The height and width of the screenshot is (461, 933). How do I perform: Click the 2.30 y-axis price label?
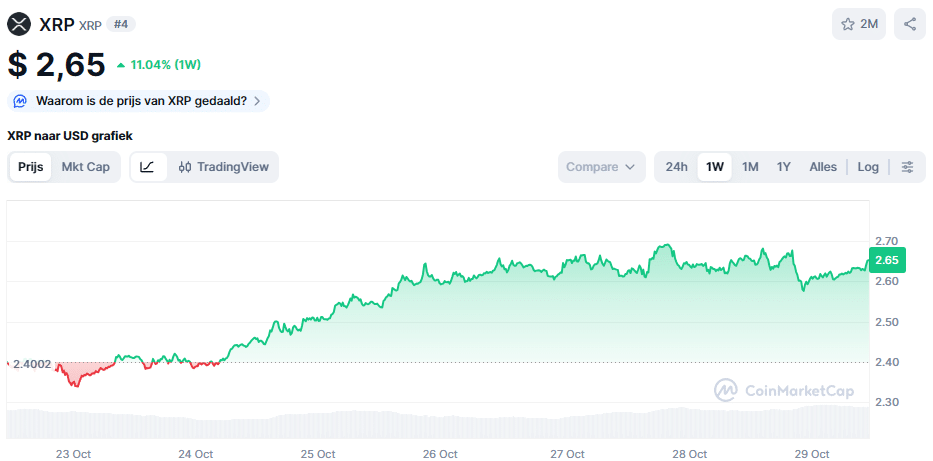pos(887,403)
